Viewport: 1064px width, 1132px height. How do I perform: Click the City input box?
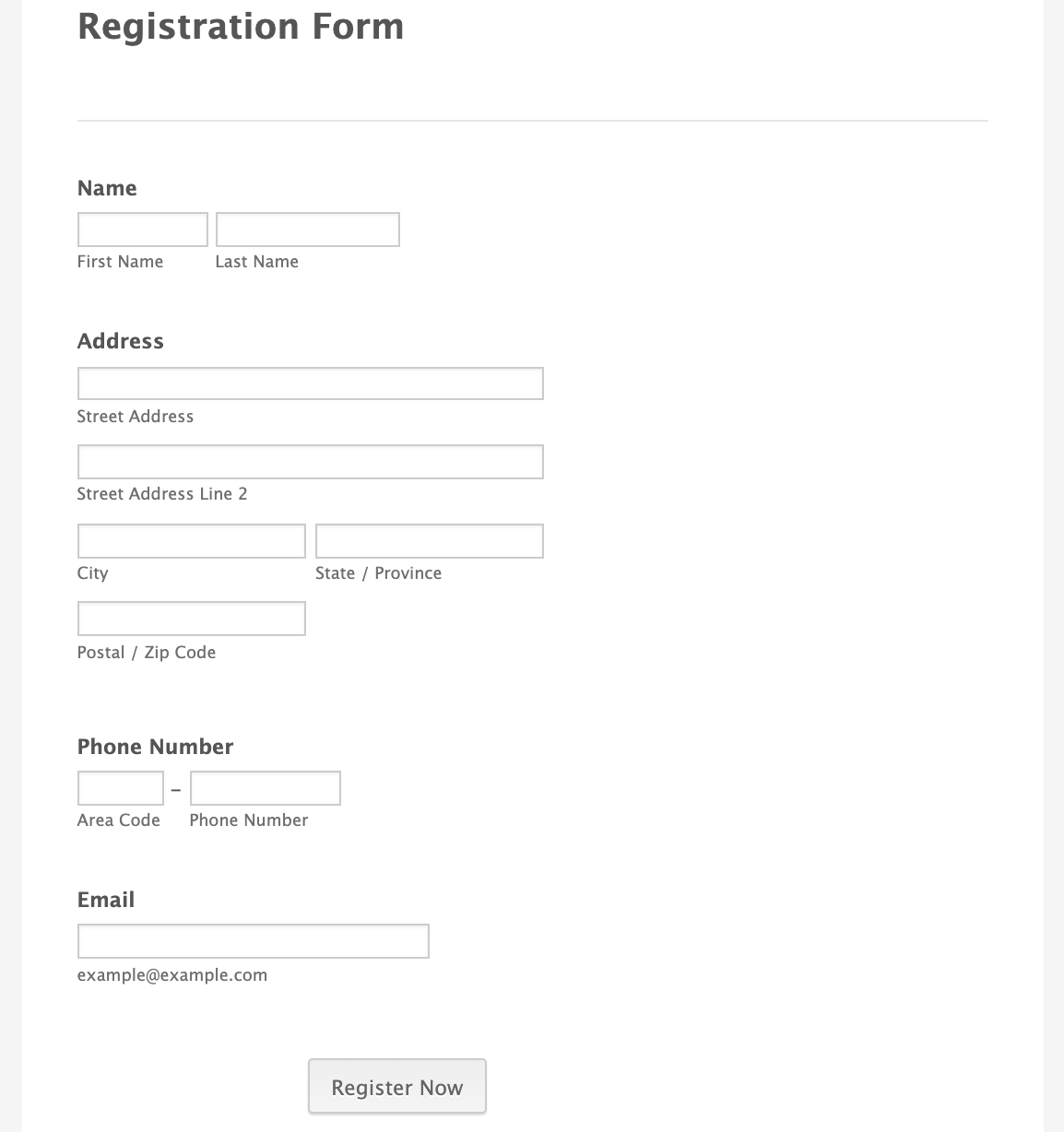(x=191, y=540)
